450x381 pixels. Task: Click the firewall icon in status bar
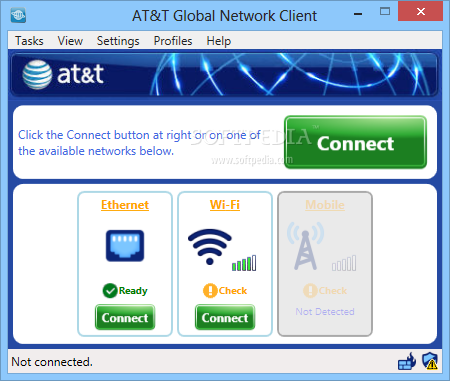407,361
